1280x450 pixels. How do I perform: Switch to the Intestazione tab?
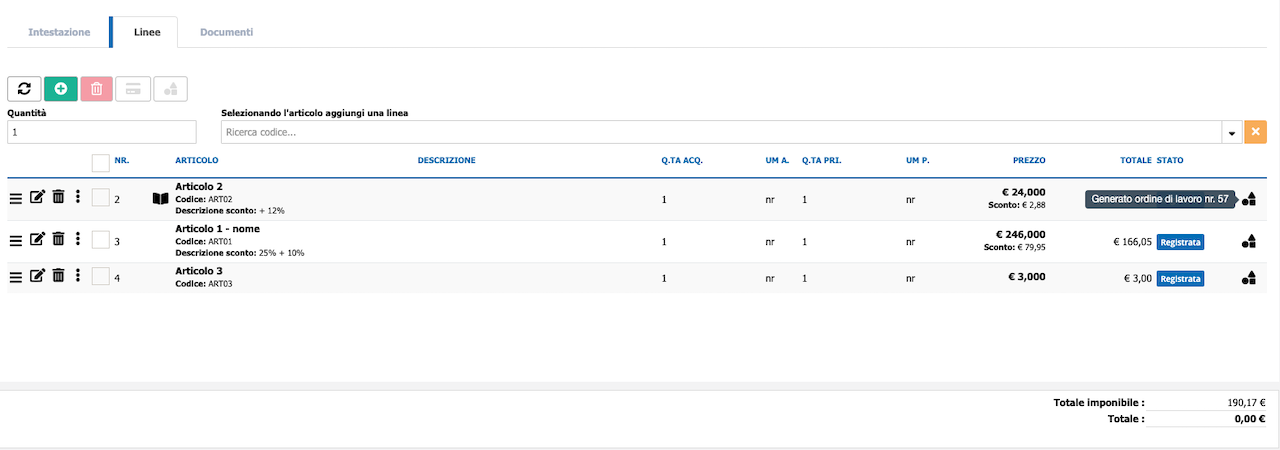click(59, 32)
